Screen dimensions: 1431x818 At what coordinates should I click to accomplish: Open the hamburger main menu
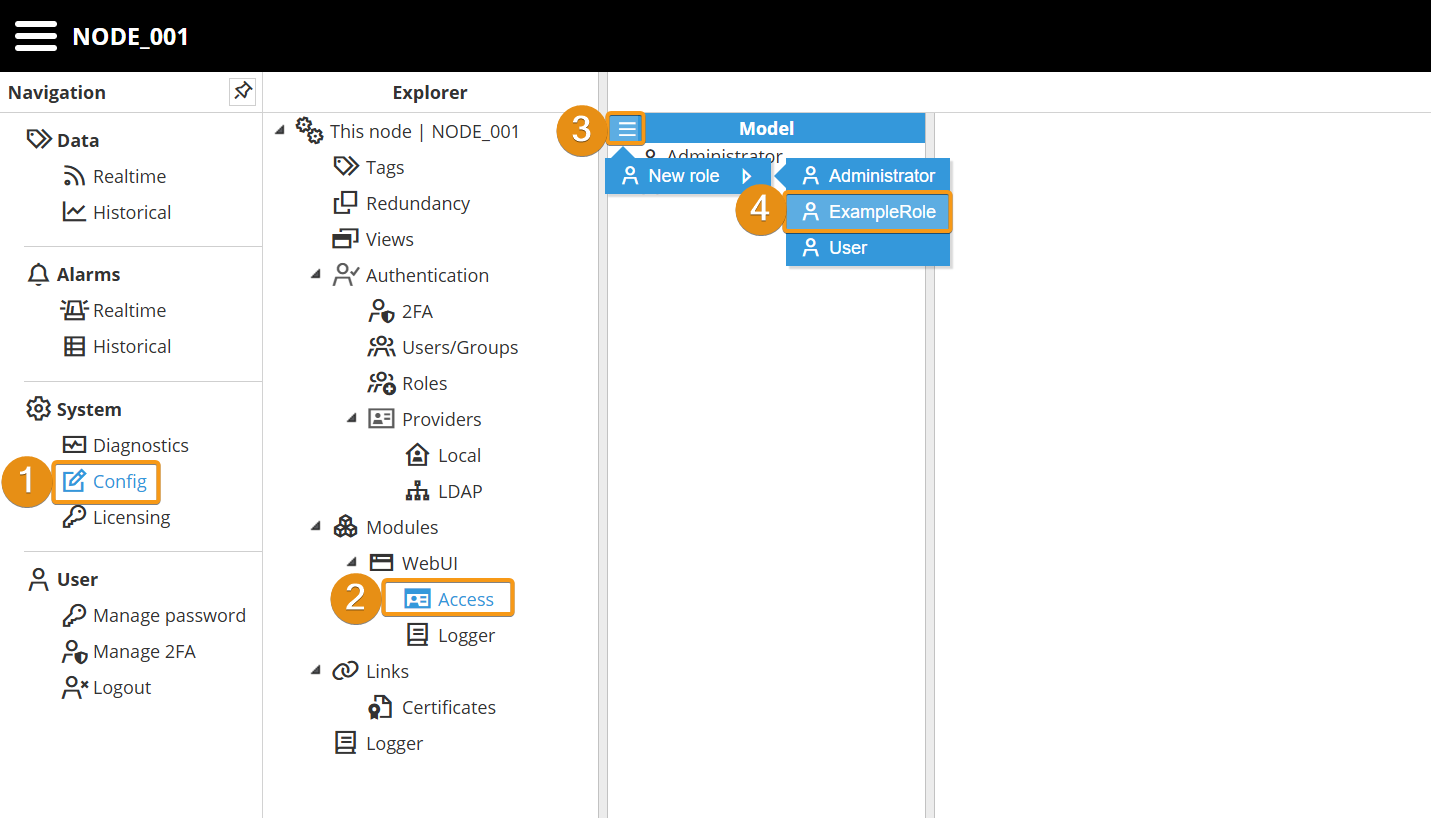35,37
